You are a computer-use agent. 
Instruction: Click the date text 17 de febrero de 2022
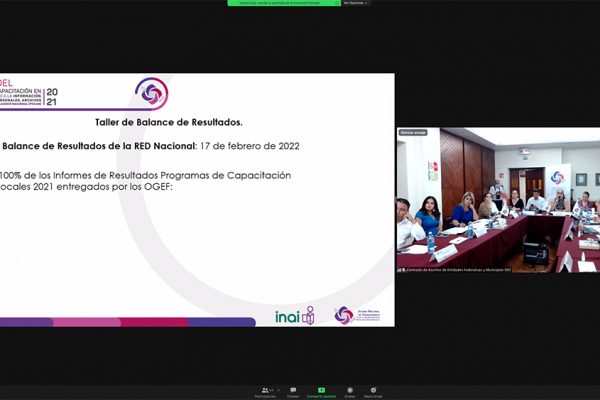(250, 146)
